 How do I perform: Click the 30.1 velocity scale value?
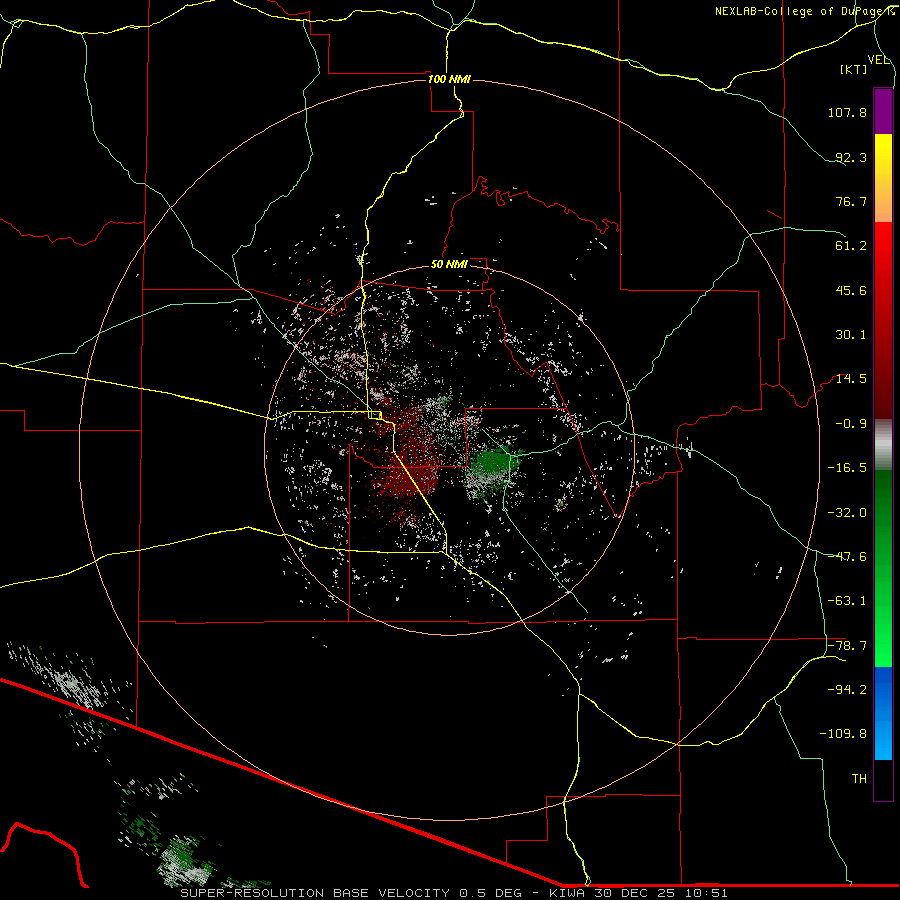[x=851, y=335]
